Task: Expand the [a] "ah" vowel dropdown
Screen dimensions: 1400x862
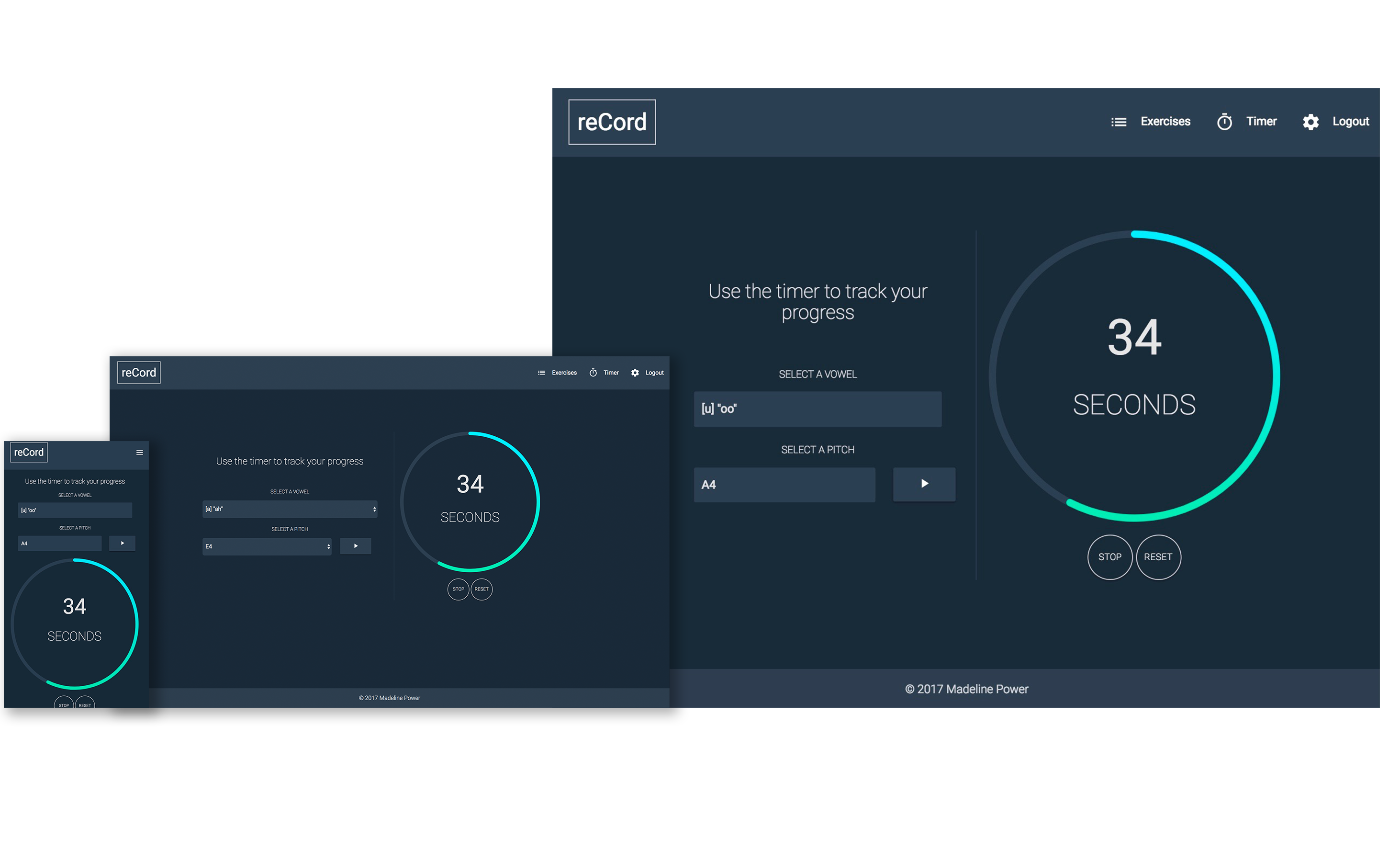Action: tap(290, 509)
